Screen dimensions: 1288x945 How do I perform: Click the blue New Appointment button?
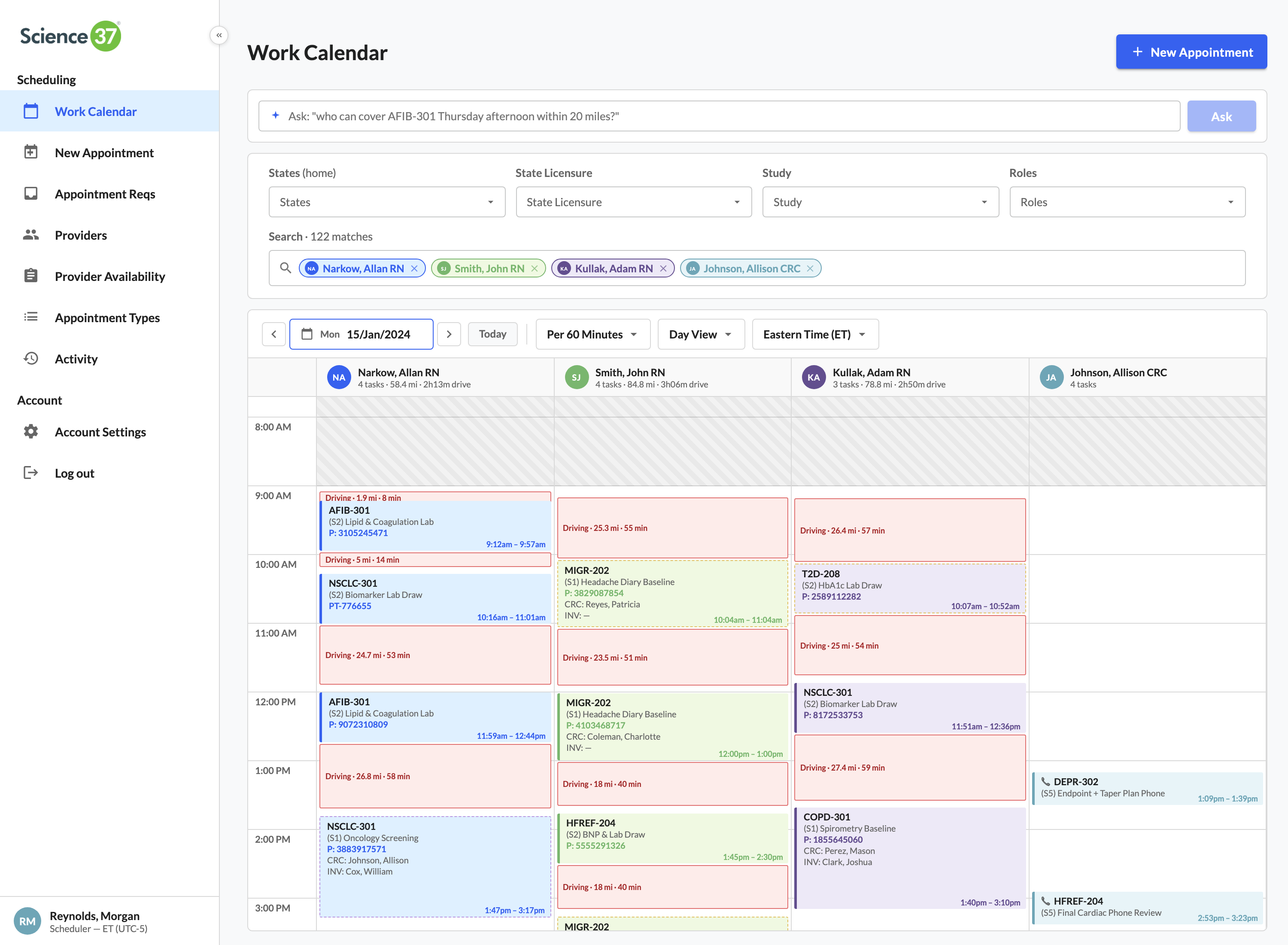pos(1191,52)
